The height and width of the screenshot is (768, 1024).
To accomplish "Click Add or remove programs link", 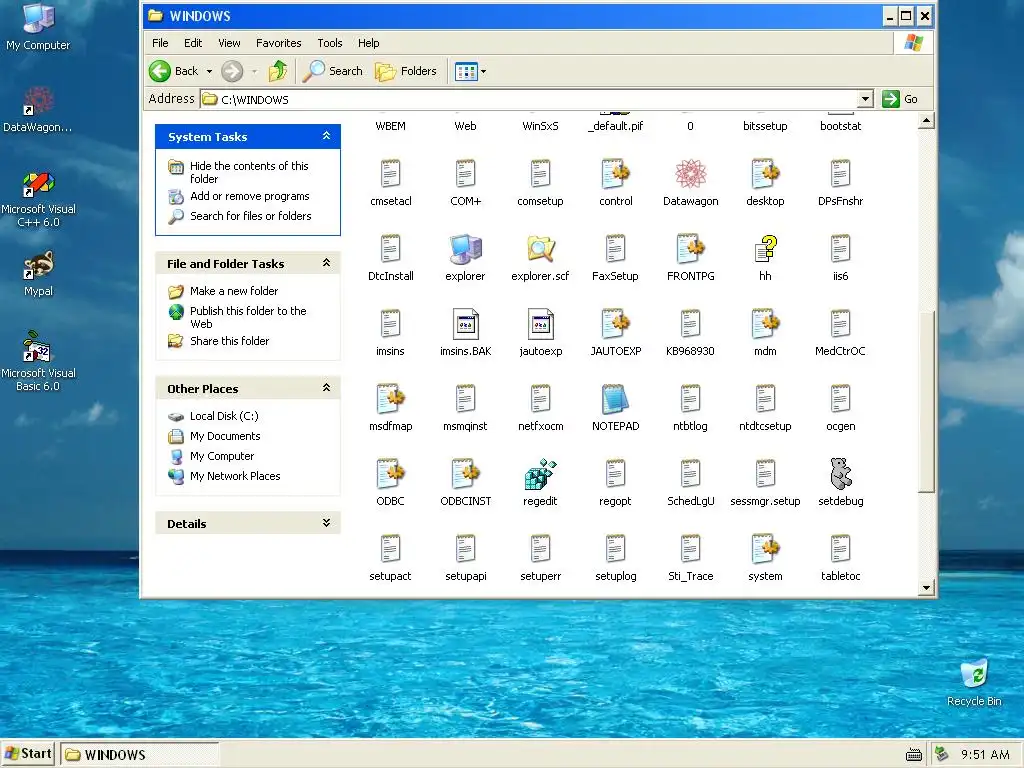I will [249, 196].
